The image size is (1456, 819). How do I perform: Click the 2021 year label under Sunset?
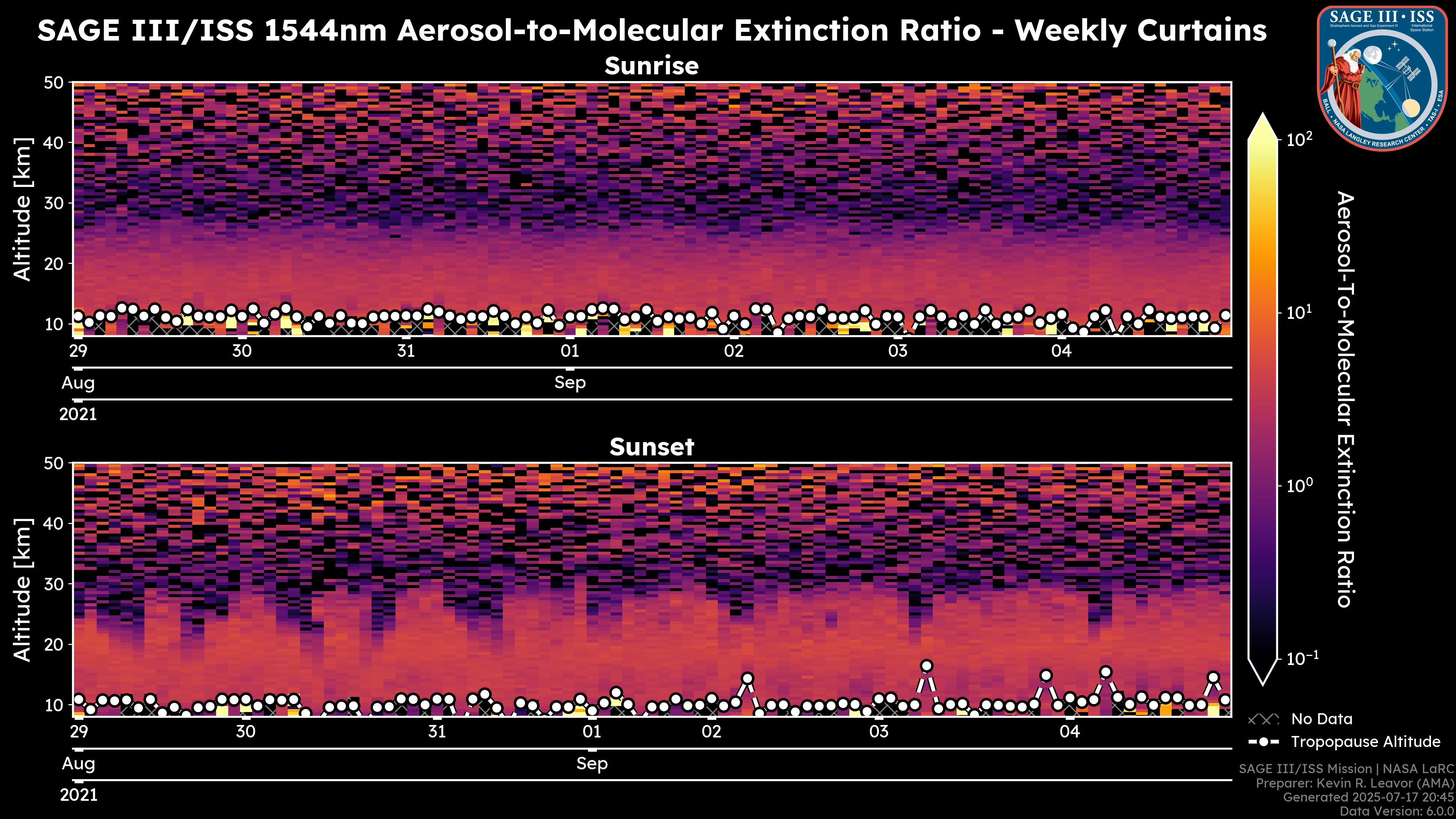click(x=78, y=795)
